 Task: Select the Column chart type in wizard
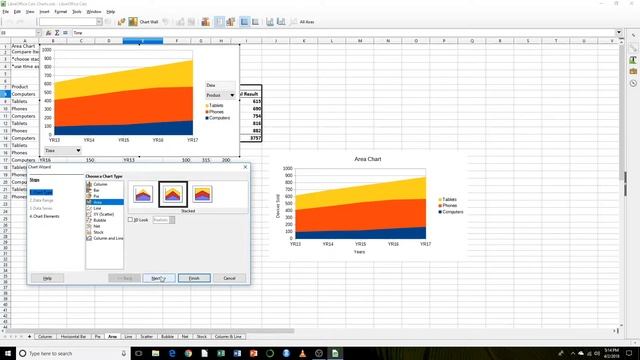[104, 184]
